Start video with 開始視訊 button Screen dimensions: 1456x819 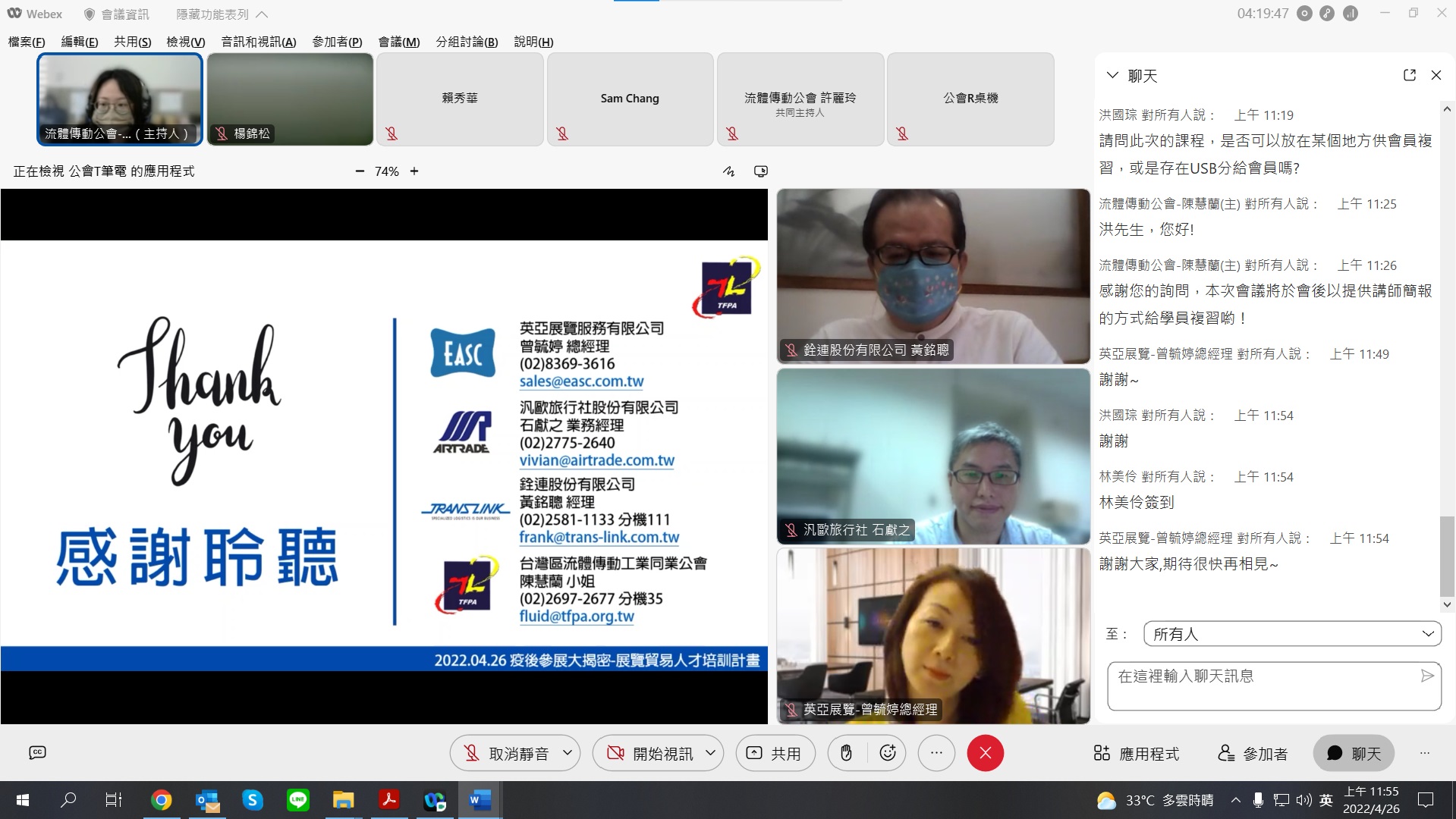(651, 753)
